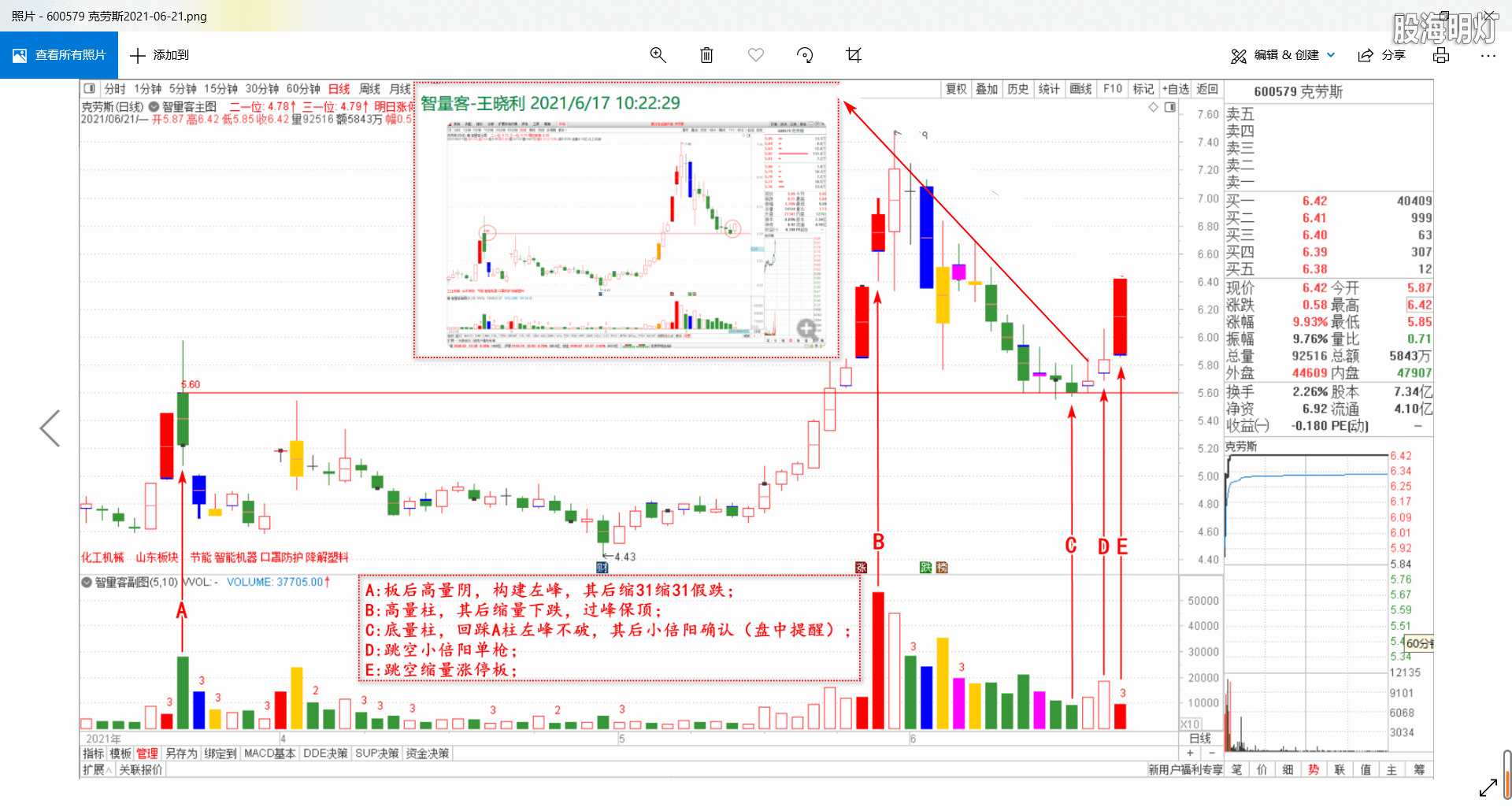Screen dimensions: 1512x811
Task: Open 查看所有照片 to see all photos
Action: 59,55
